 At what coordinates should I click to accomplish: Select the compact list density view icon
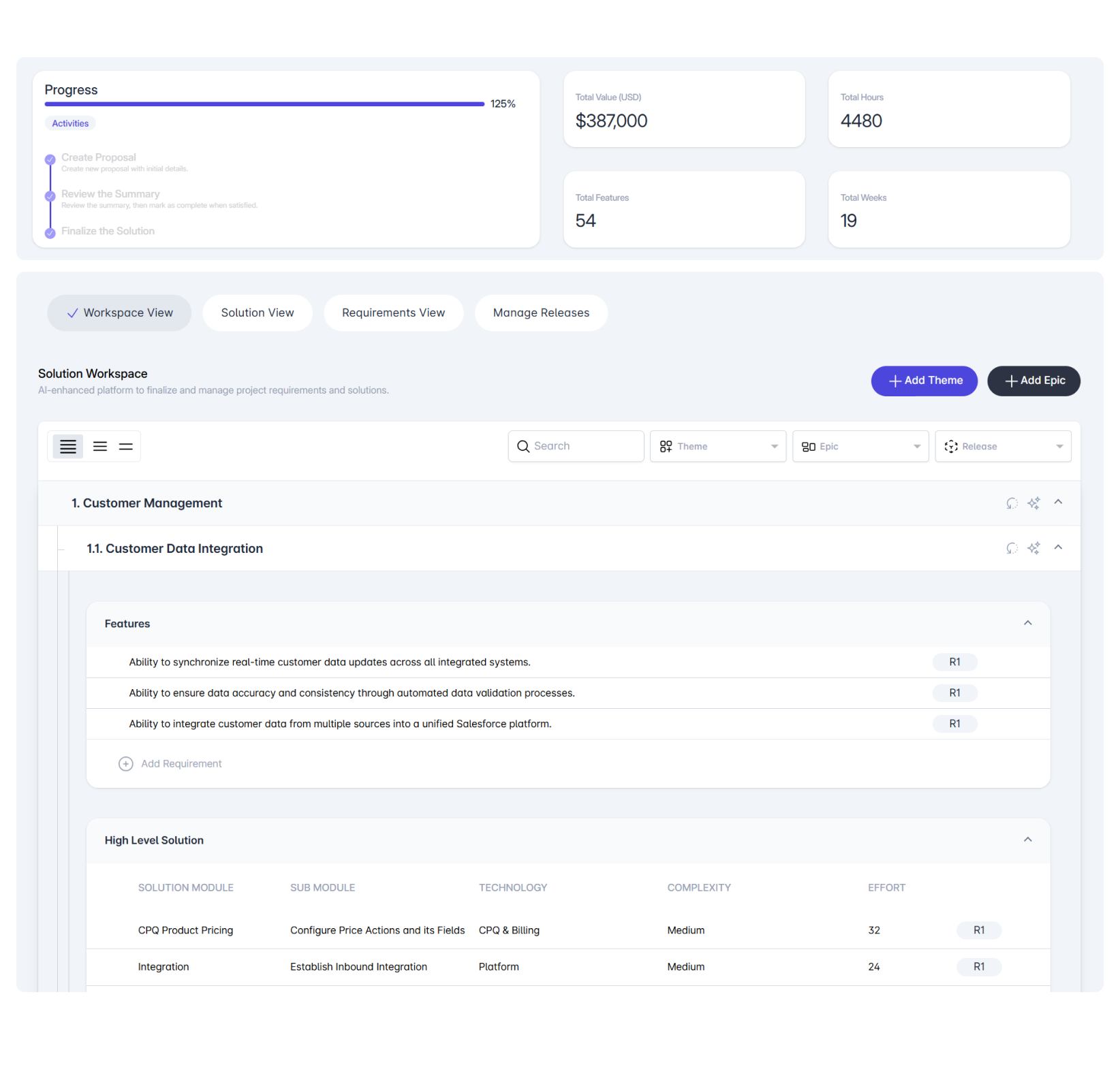pos(67,446)
